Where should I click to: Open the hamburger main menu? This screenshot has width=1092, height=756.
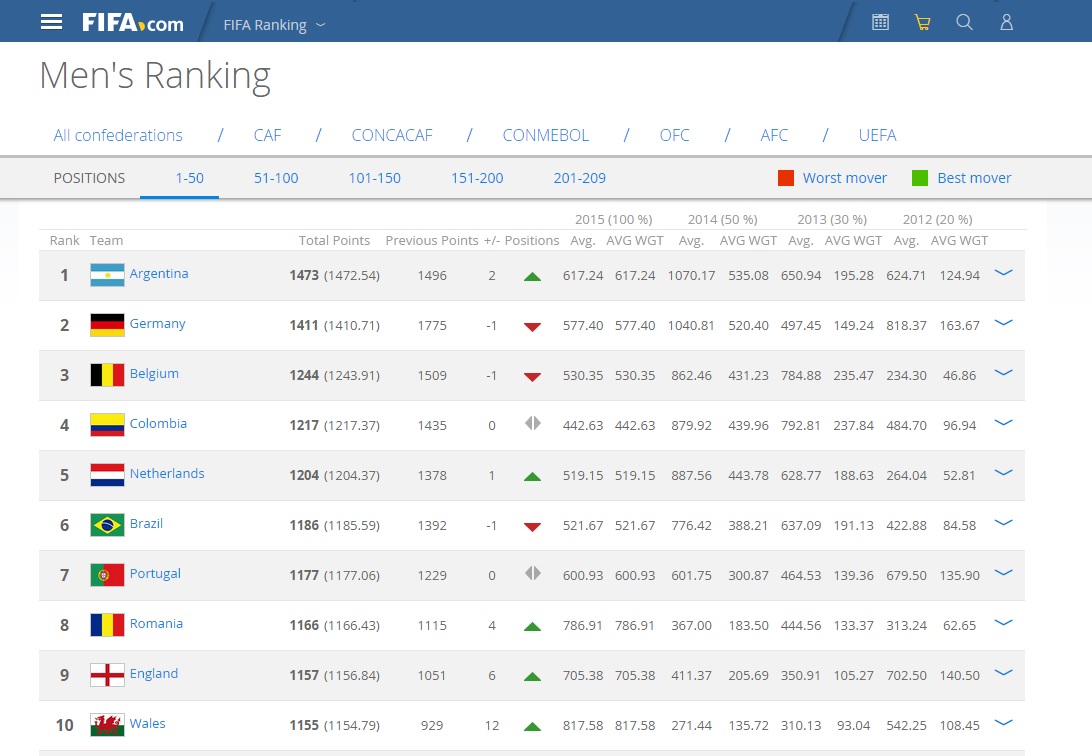click(x=51, y=22)
